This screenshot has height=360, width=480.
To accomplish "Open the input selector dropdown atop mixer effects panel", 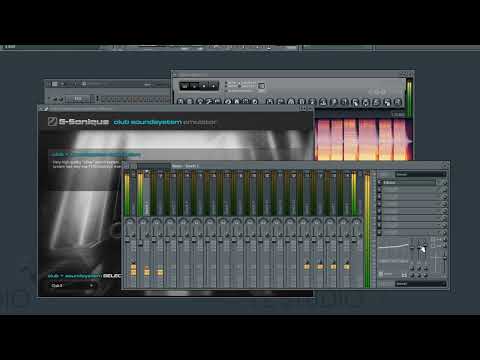I will (x=421, y=174).
